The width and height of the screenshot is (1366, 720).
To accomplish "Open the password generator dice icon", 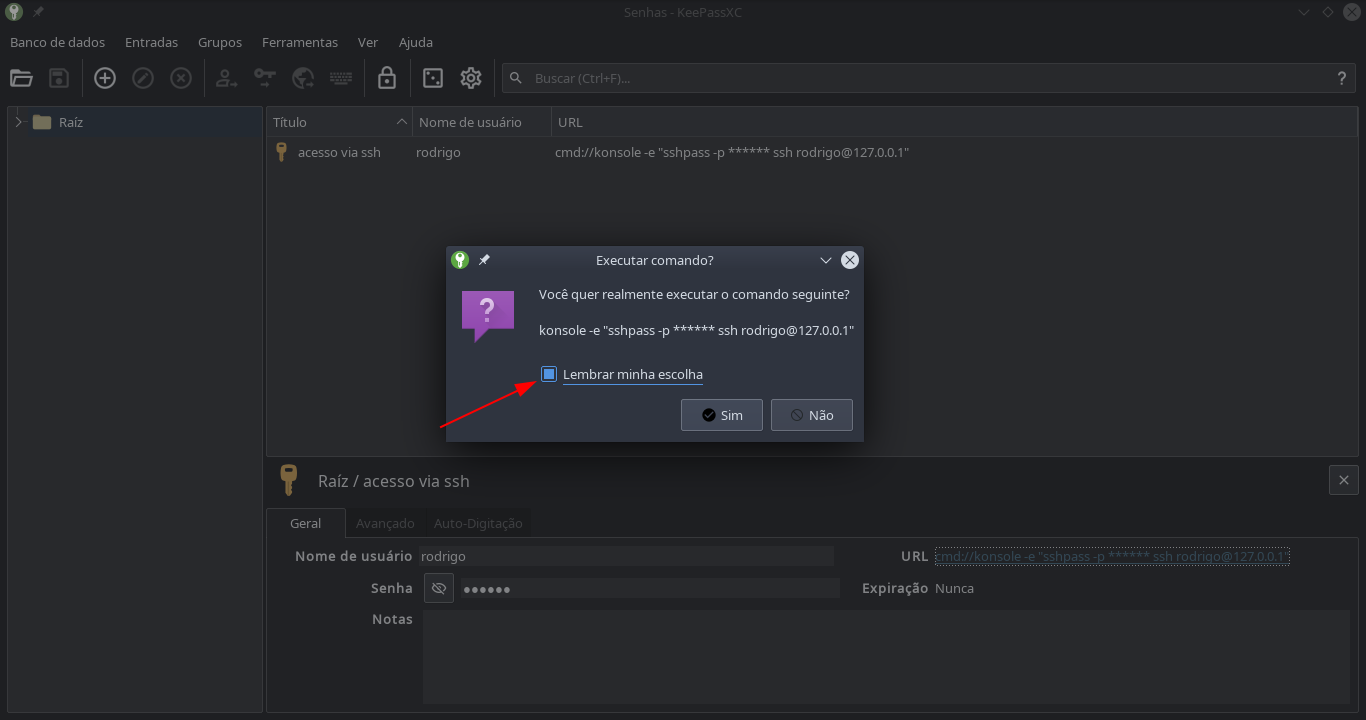I will click(433, 78).
